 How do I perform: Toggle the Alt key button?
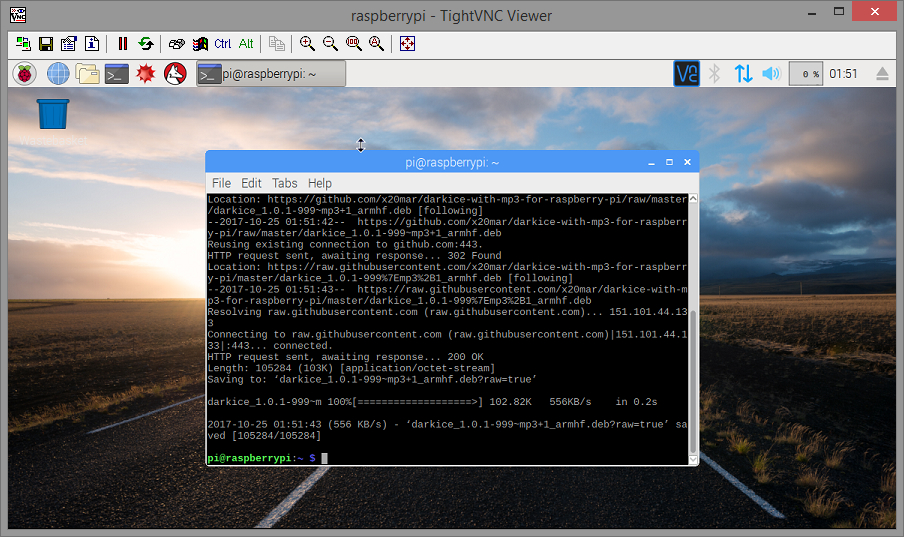tap(246, 44)
